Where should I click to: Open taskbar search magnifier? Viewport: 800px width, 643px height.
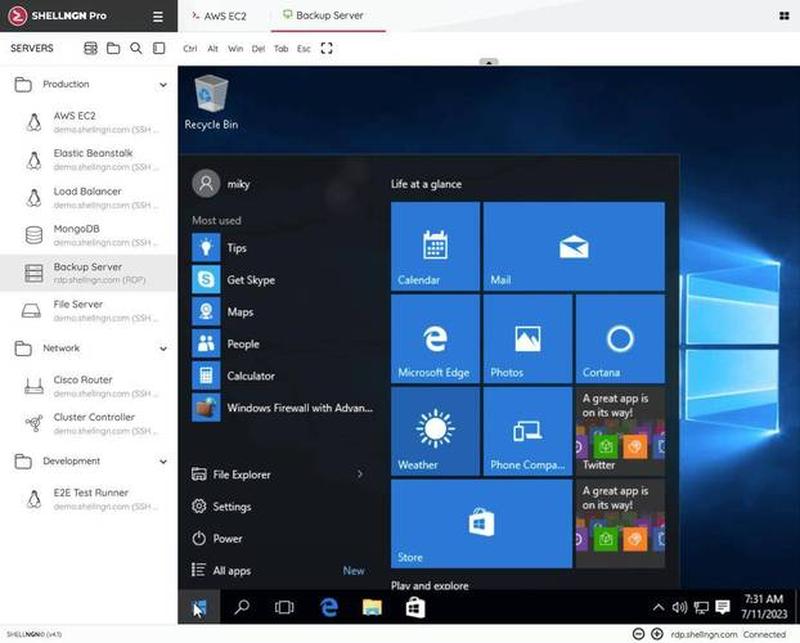click(x=241, y=607)
